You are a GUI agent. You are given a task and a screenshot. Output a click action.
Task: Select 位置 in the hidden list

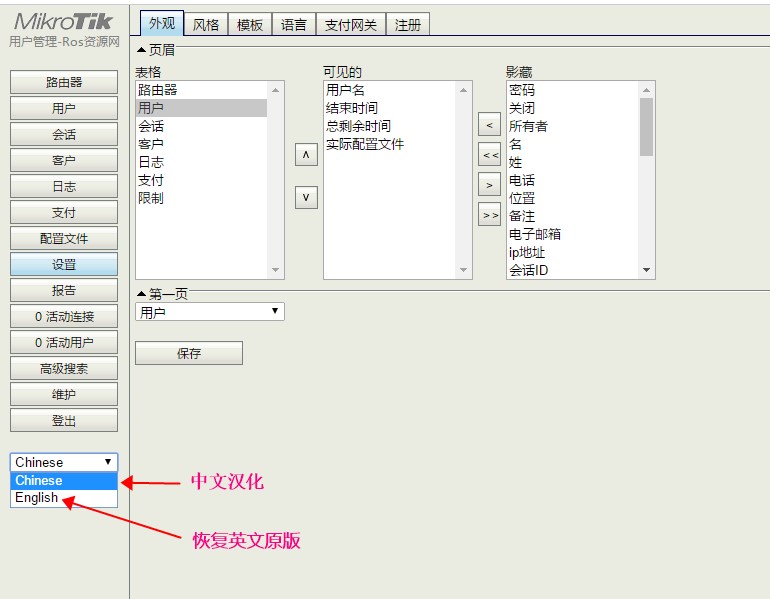[573, 198]
